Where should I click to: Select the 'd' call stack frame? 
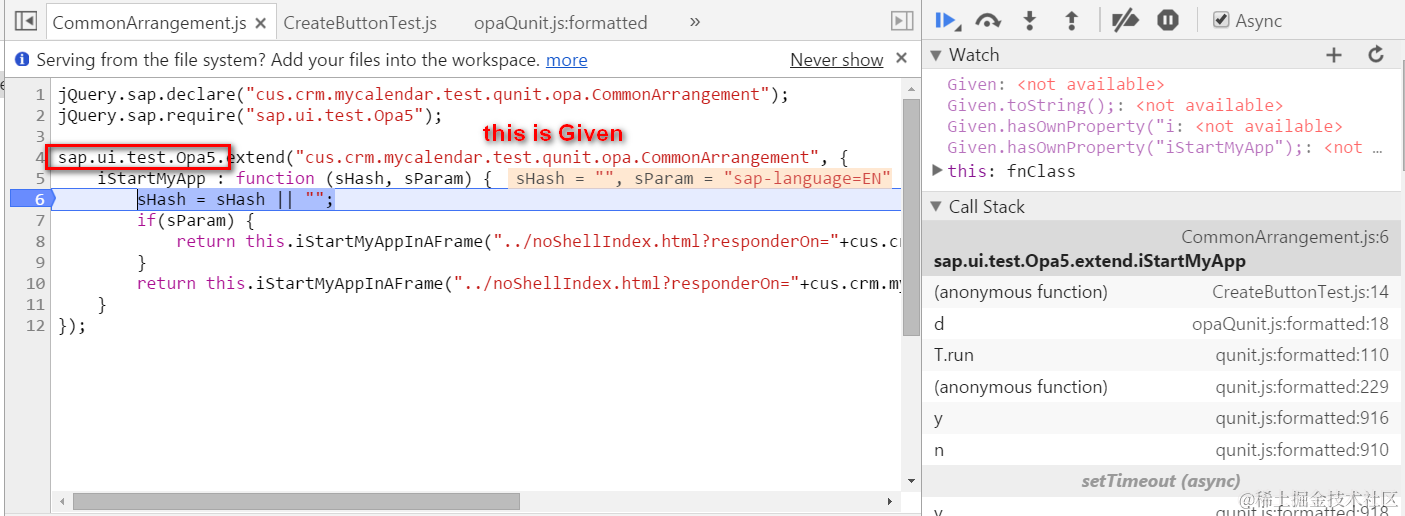pyautogui.click(x=1162, y=324)
